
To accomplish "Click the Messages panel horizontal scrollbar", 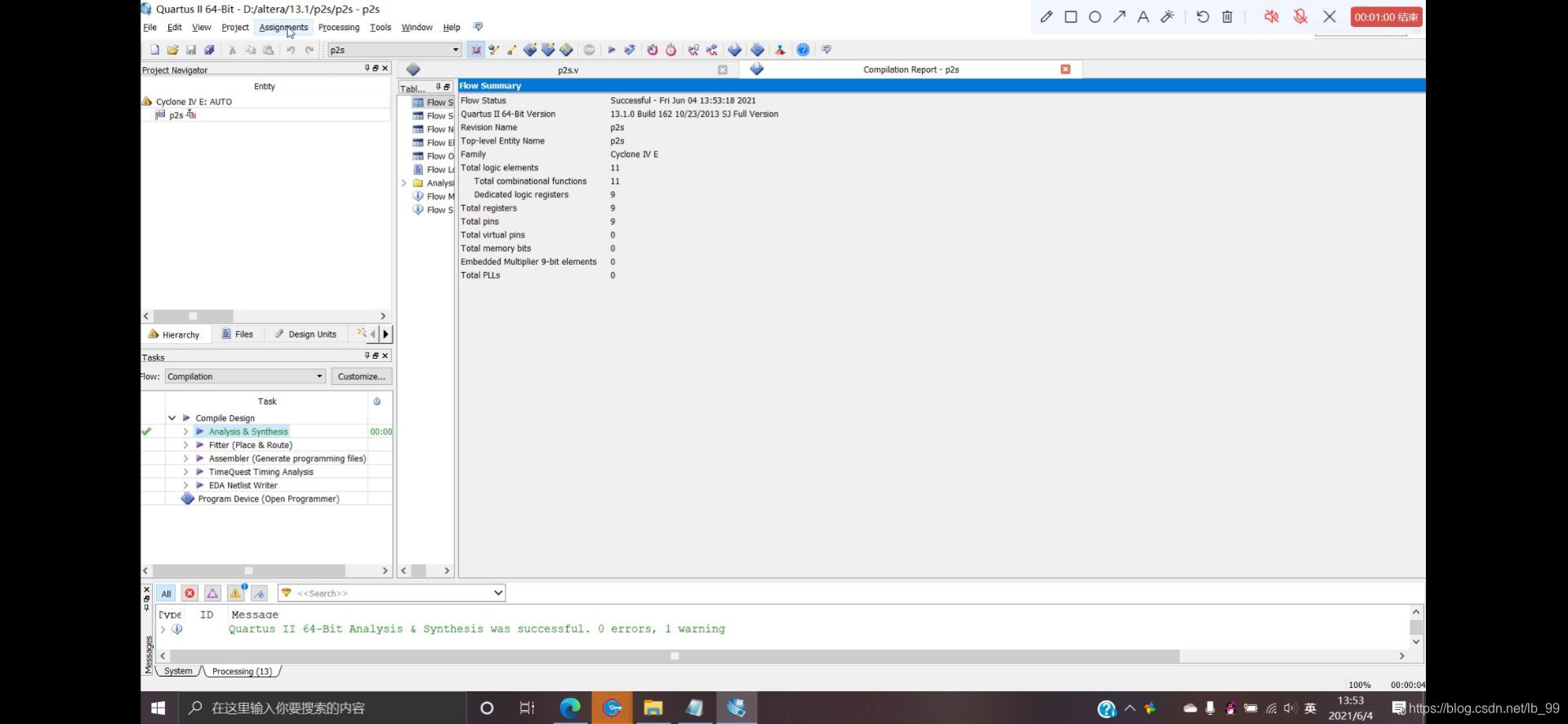I will point(674,656).
